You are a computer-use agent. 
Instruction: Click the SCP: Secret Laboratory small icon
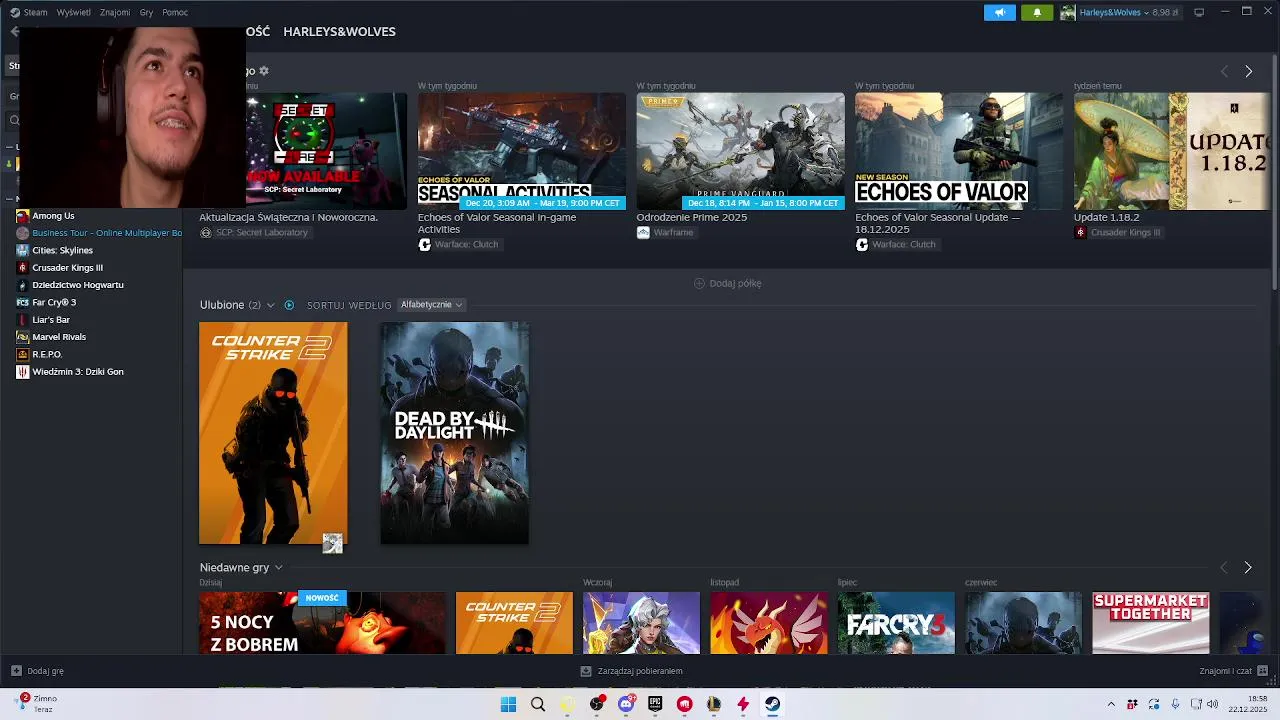(x=206, y=232)
